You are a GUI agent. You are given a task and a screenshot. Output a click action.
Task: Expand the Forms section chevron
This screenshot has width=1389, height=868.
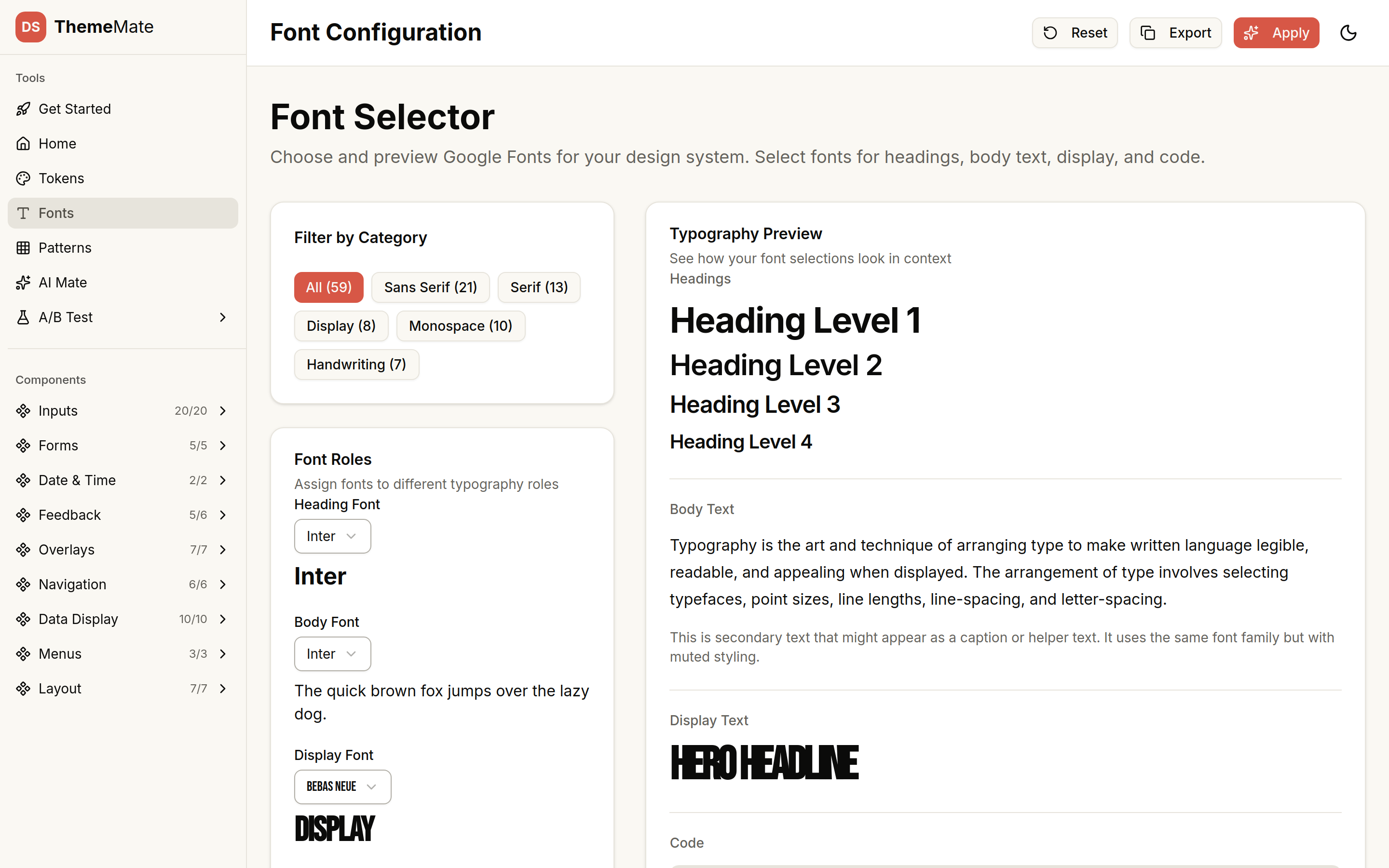(223, 446)
